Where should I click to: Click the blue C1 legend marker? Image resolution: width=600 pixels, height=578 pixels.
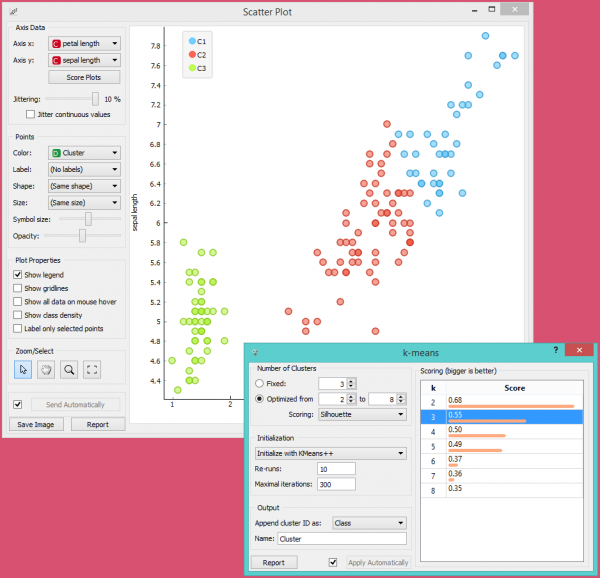pos(191,41)
